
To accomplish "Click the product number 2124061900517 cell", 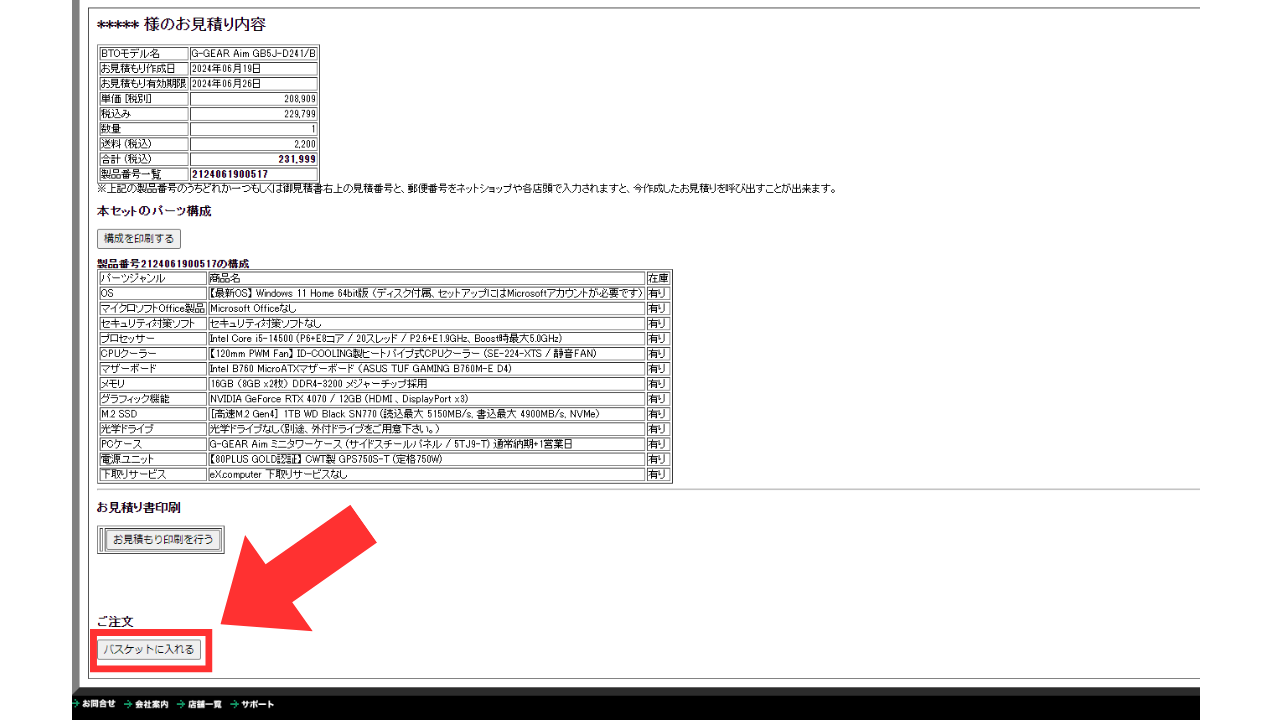I will [253, 174].
